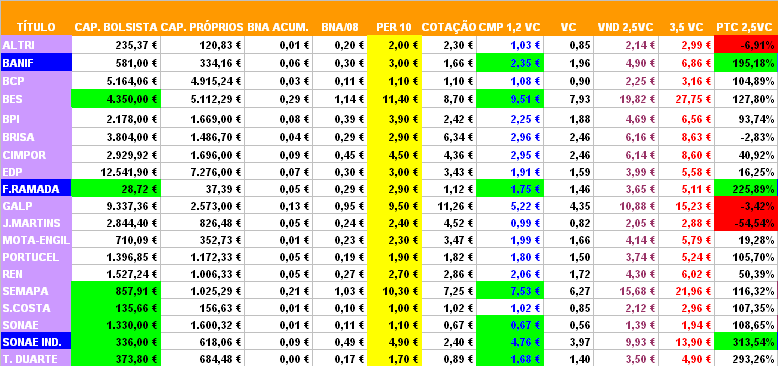Click the BCP title cell
780x370 pixels.
click(36, 81)
